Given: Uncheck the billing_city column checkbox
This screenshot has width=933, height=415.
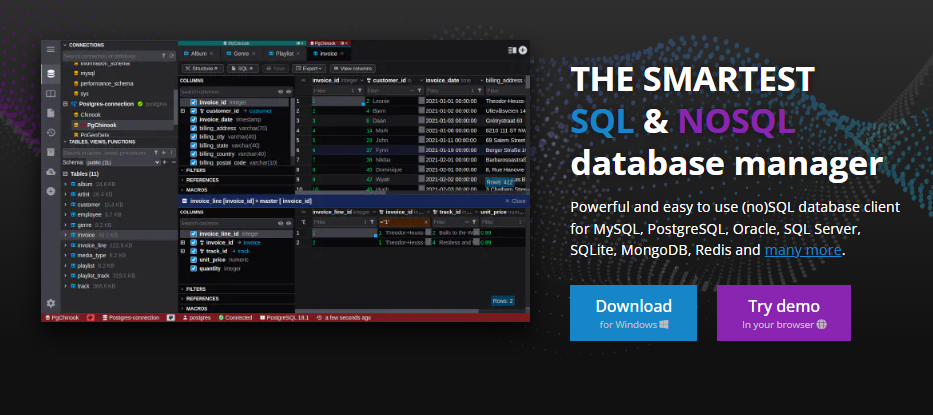Looking at the screenshot, I should (193, 137).
